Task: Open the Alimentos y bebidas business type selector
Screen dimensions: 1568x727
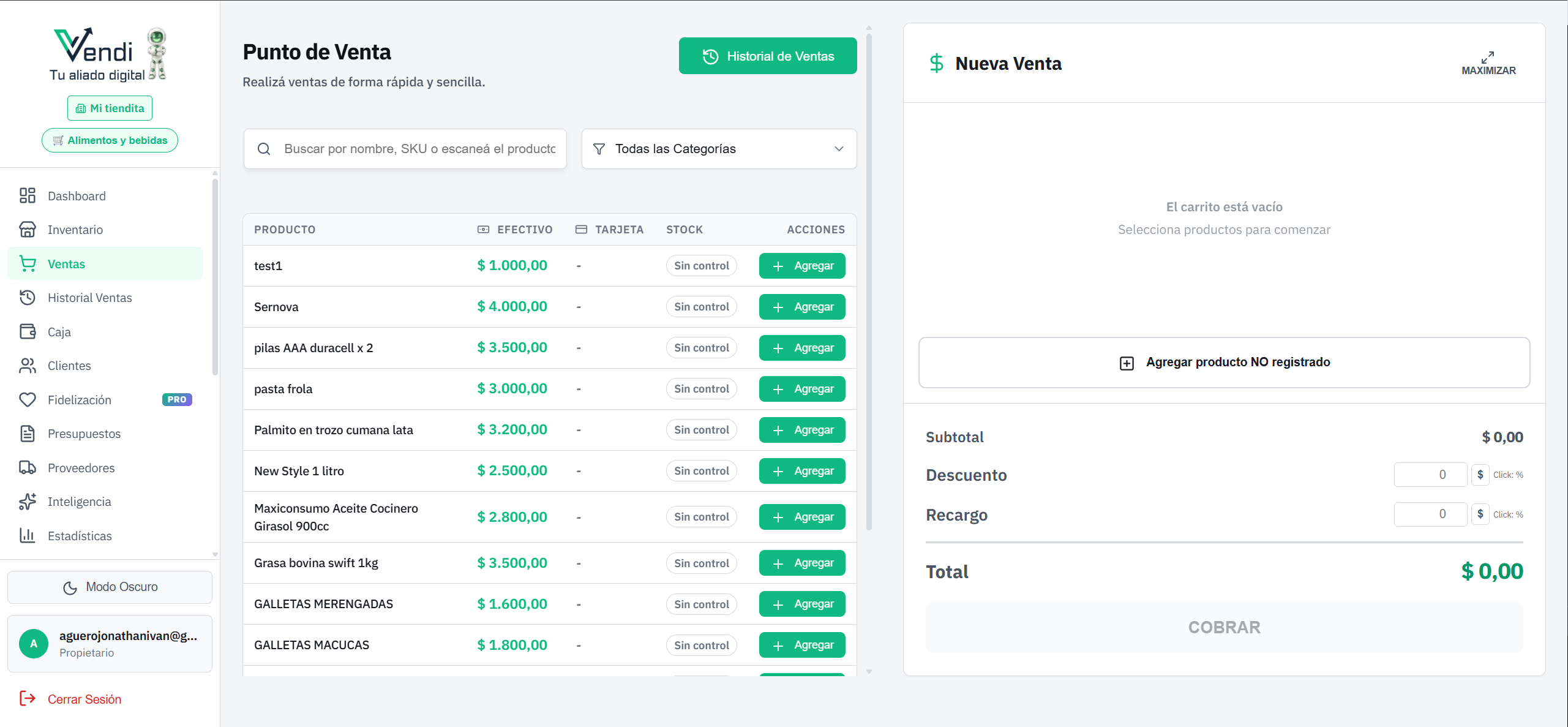Action: 110,140
